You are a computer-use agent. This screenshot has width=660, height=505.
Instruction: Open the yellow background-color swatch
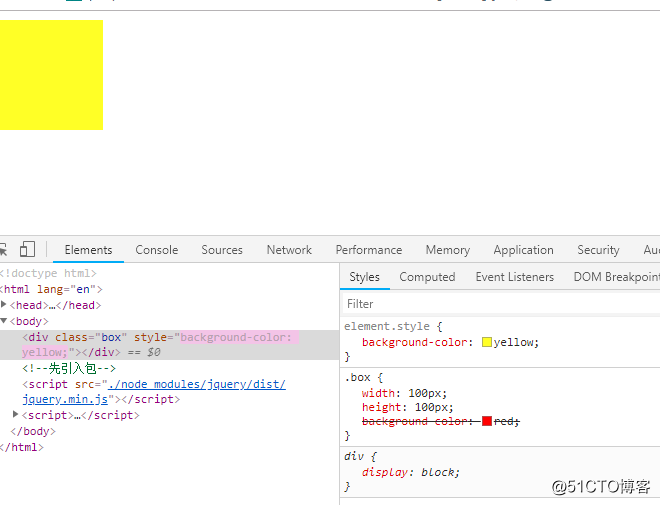click(487, 342)
